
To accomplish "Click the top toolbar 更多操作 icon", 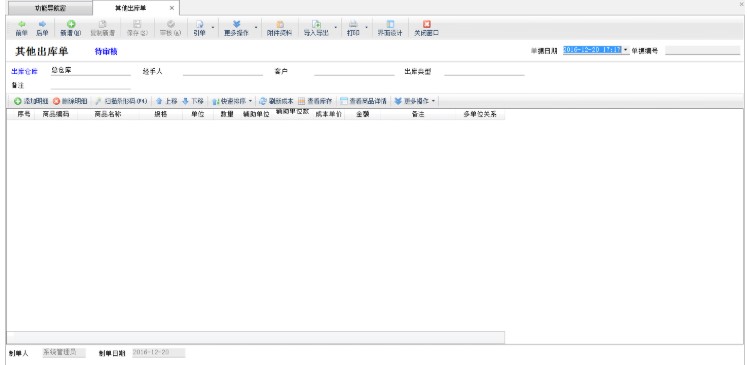I will click(236, 24).
